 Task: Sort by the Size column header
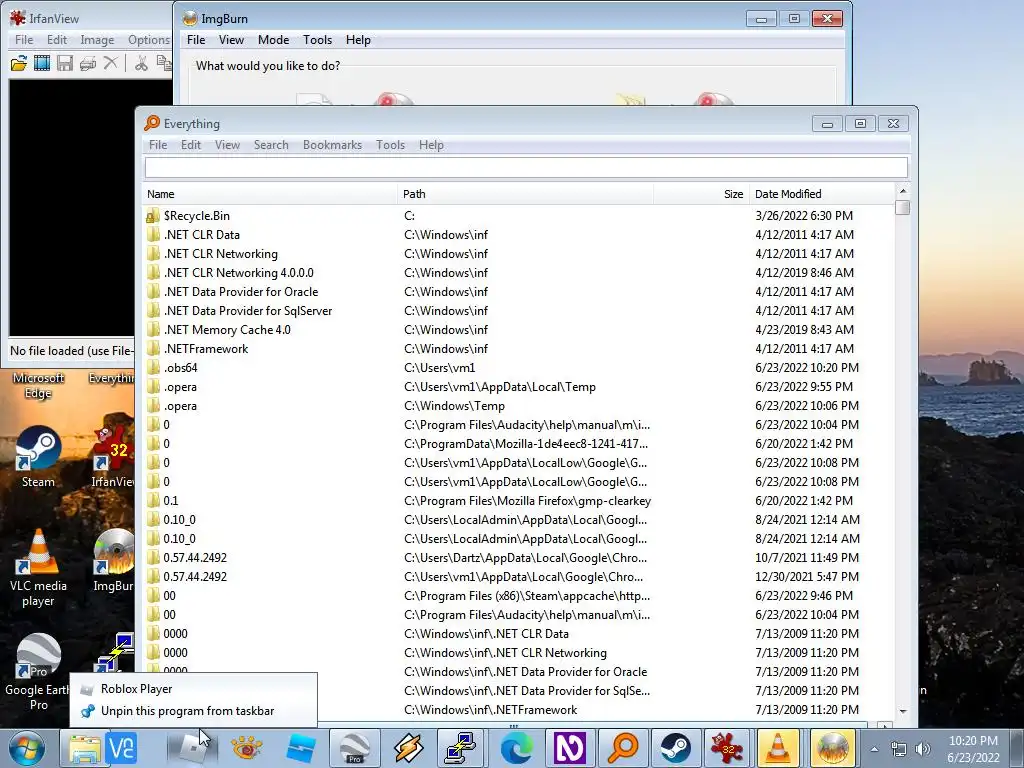pyautogui.click(x=701, y=194)
